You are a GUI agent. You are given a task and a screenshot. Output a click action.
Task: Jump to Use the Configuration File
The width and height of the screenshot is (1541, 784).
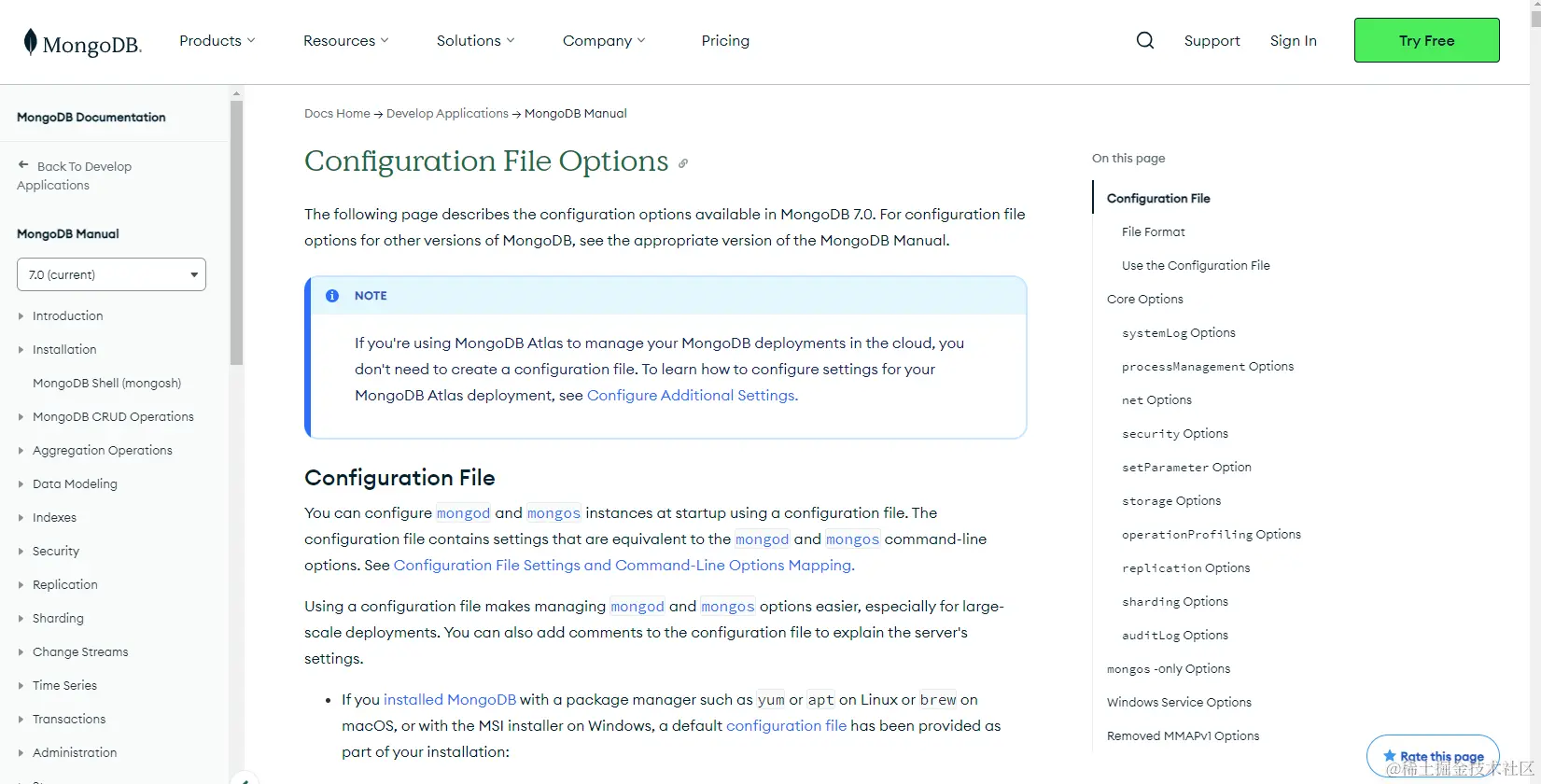pos(1196,265)
